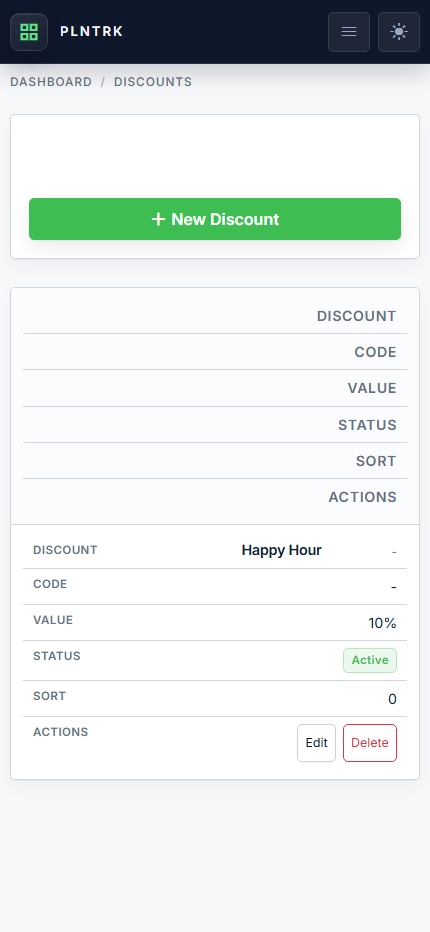Select the Happy Hour discount name

coord(281,550)
